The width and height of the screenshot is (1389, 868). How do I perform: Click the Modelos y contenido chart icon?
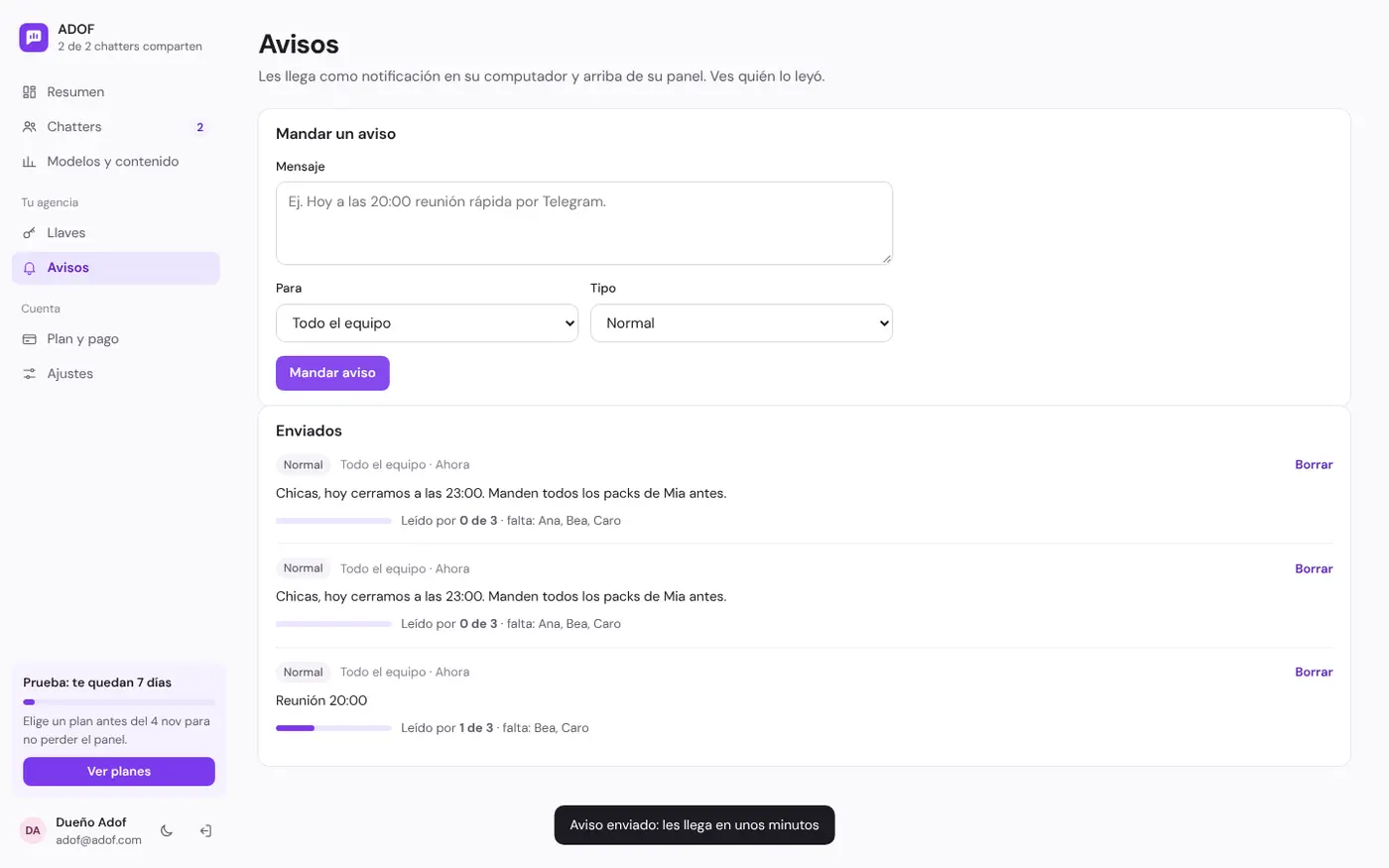point(29,162)
